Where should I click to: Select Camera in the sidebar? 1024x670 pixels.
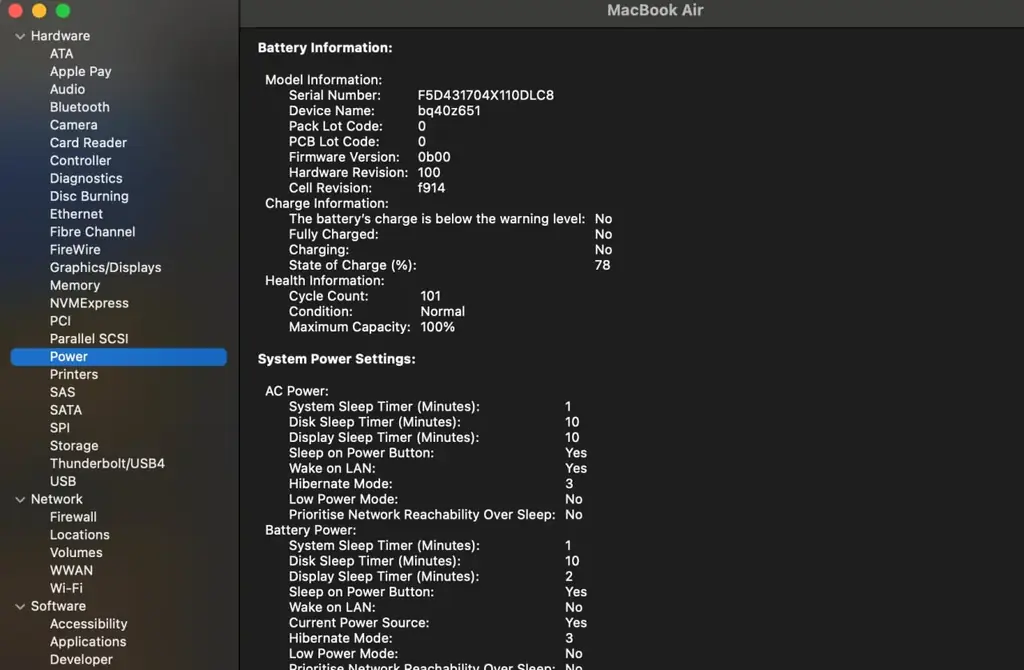[x=73, y=125]
